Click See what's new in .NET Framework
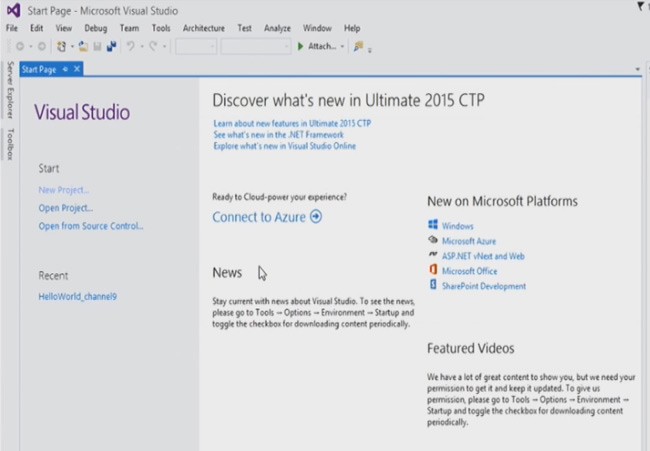 [x=279, y=135]
